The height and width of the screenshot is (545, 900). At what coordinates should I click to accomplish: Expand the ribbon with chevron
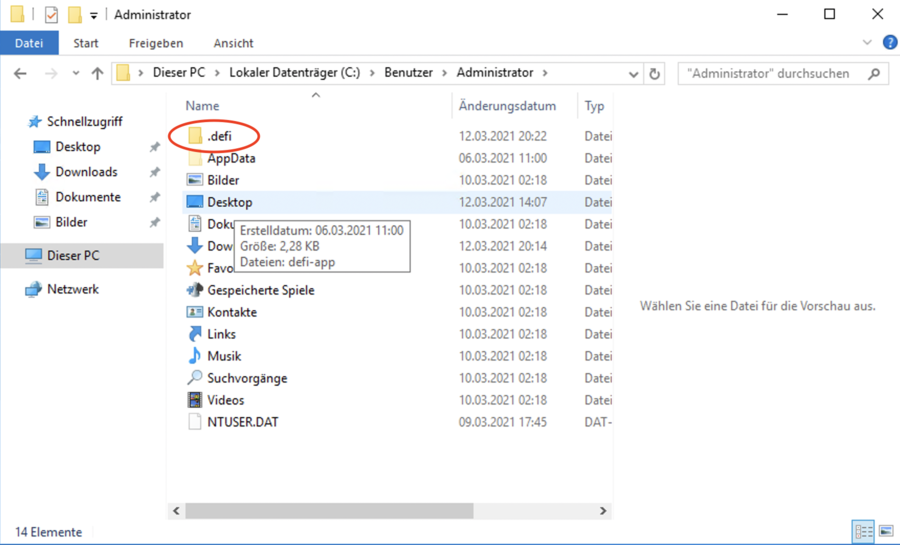pos(867,43)
